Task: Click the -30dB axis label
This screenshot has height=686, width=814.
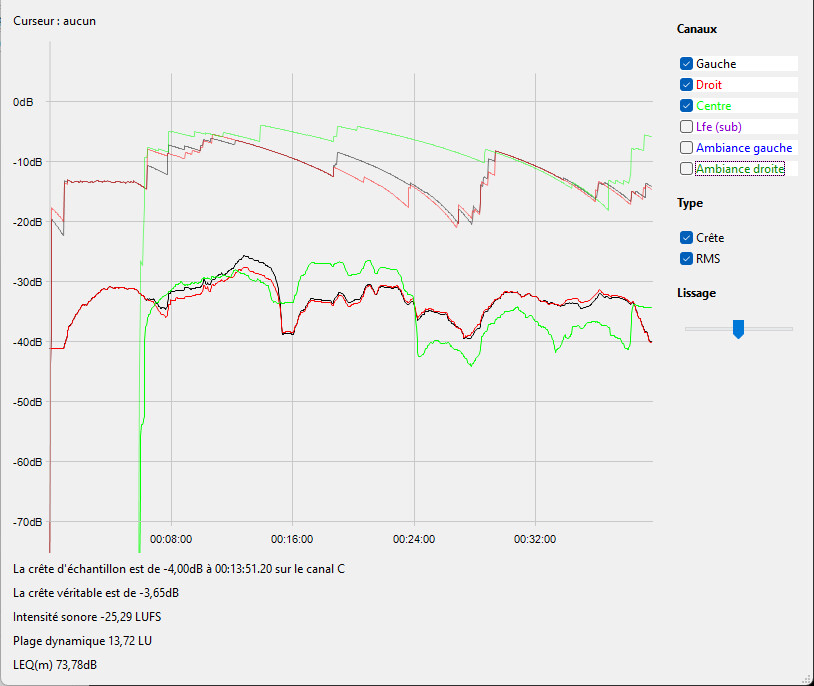Action: (28, 282)
